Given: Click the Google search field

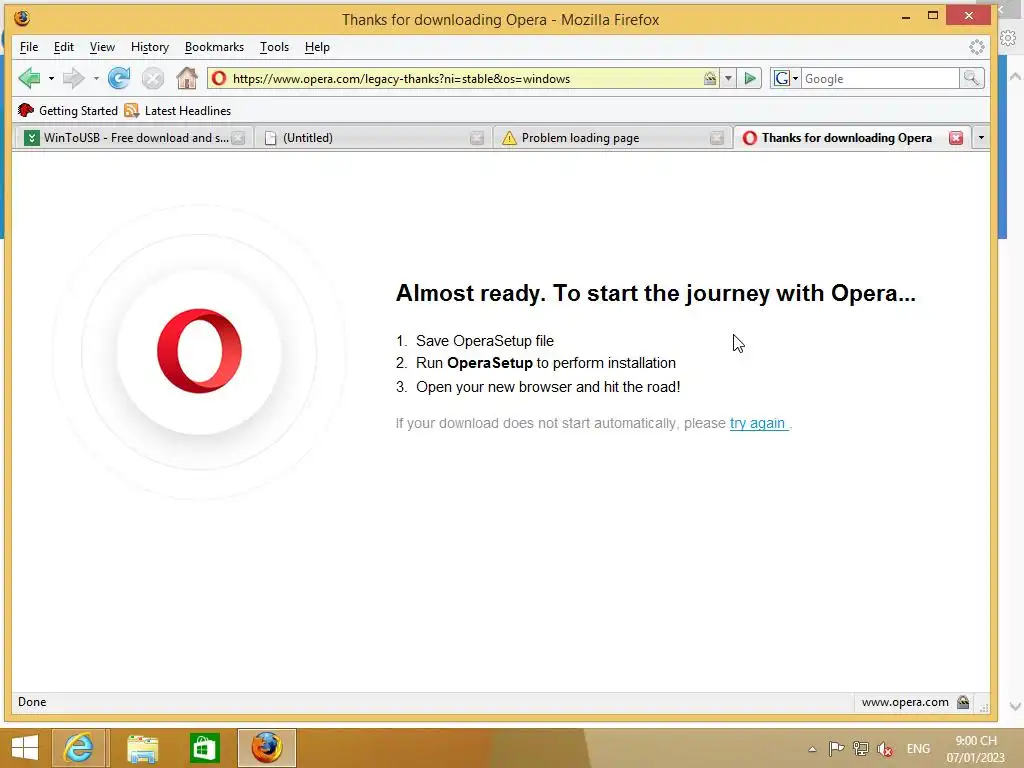Looking at the screenshot, I should (x=880, y=78).
